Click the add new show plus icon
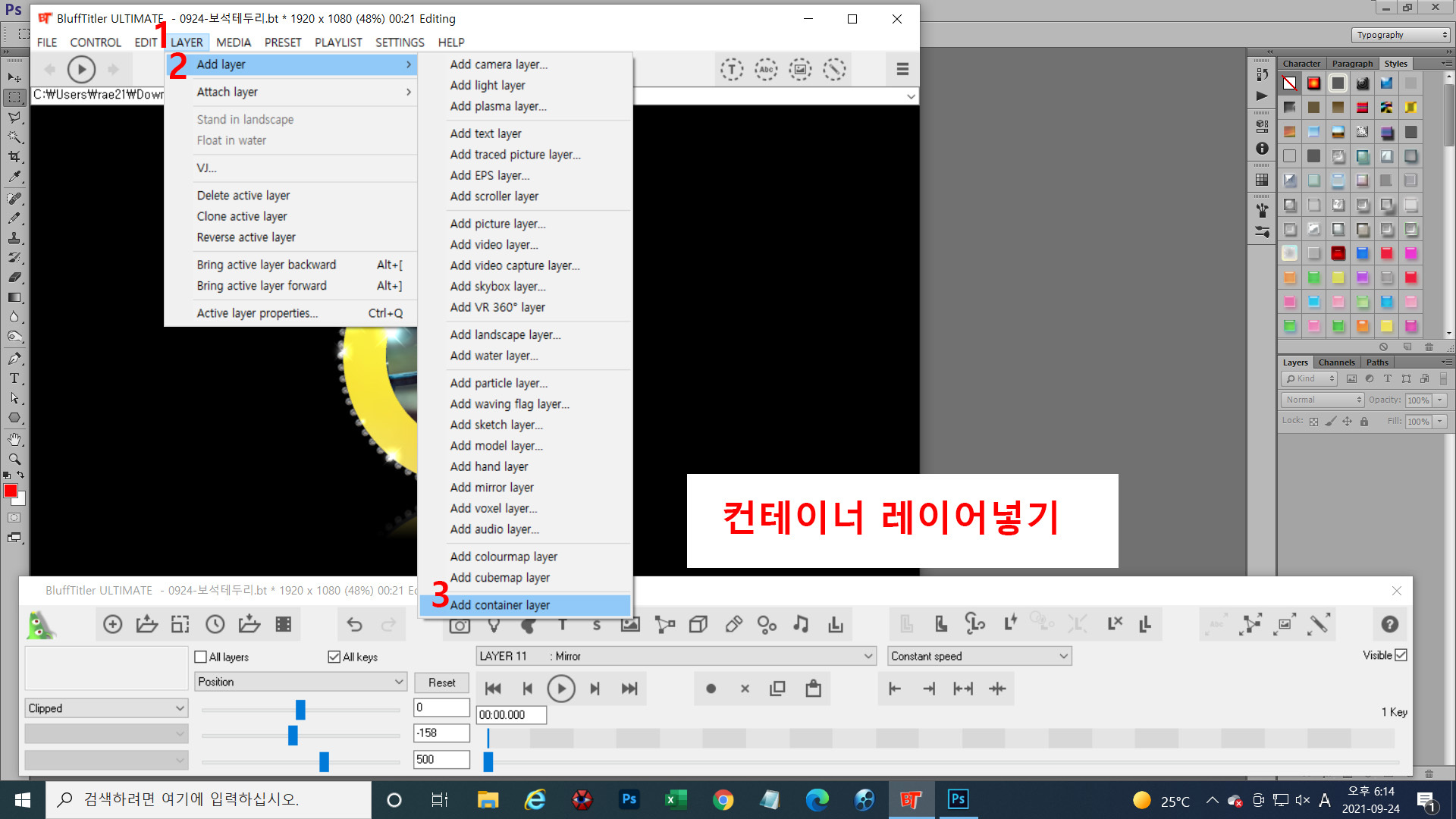Image resolution: width=1456 pixels, height=819 pixels. point(112,624)
